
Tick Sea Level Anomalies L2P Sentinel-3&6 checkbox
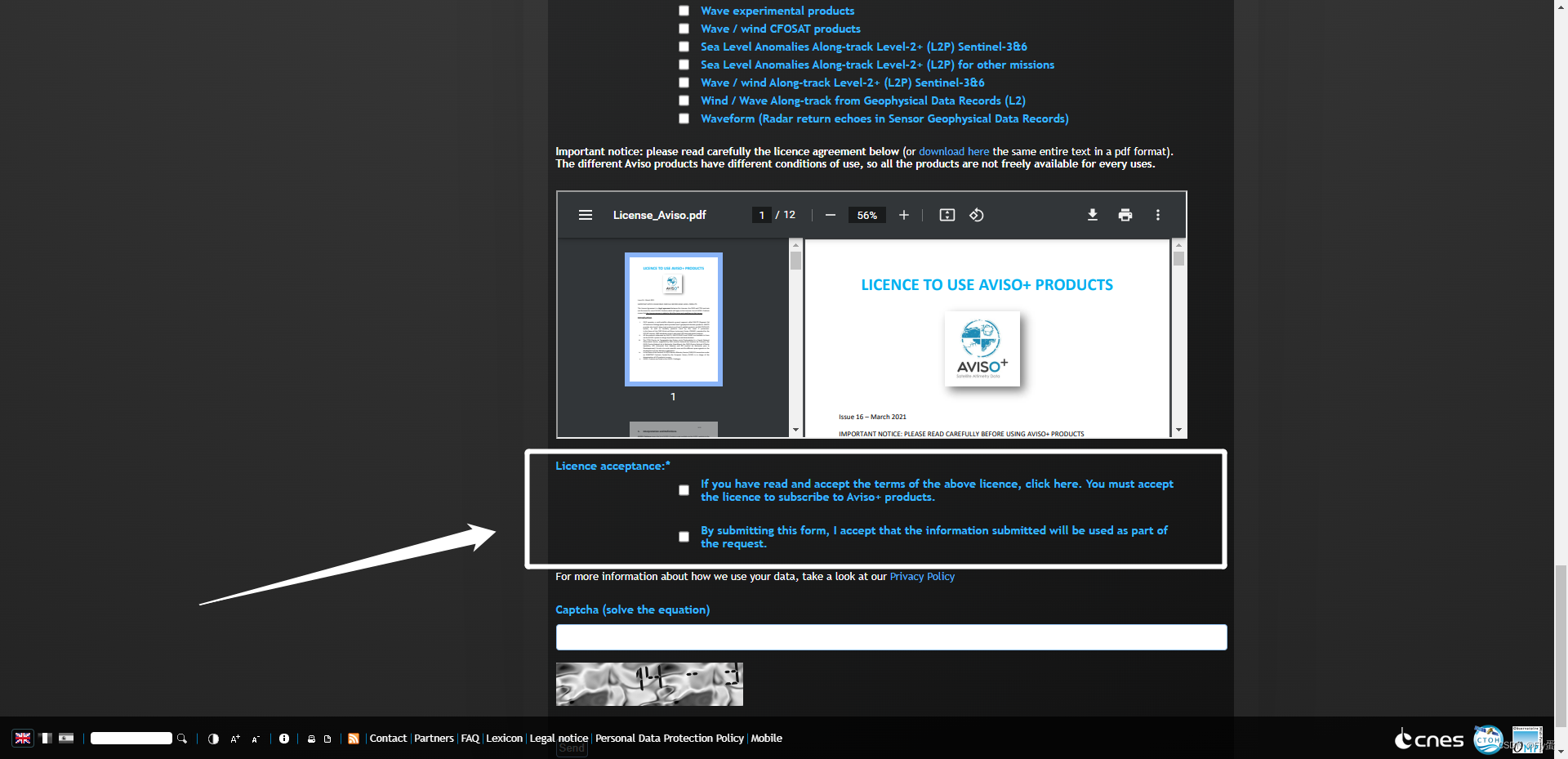point(684,47)
